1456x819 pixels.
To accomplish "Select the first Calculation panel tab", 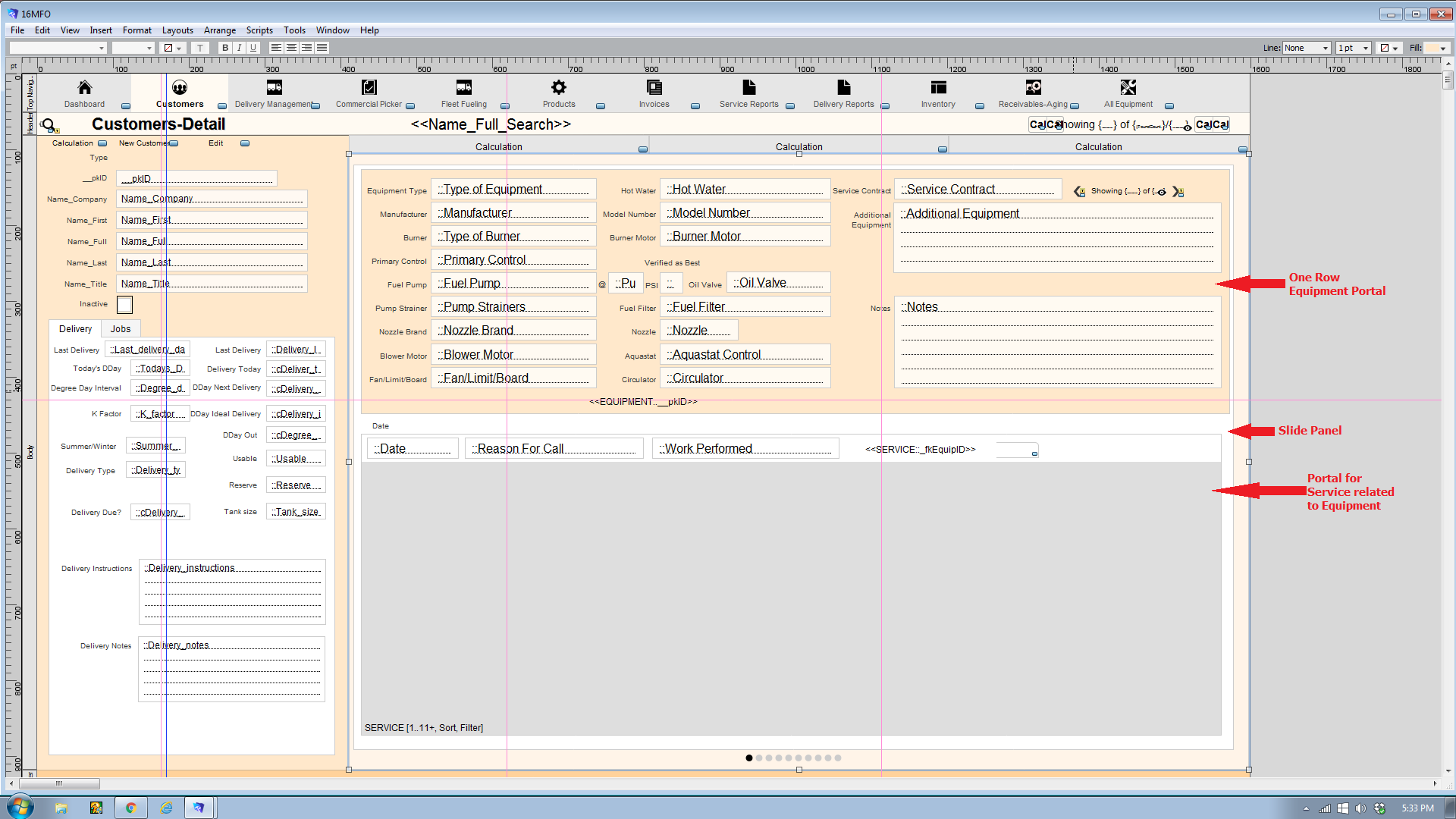I will pos(499,147).
